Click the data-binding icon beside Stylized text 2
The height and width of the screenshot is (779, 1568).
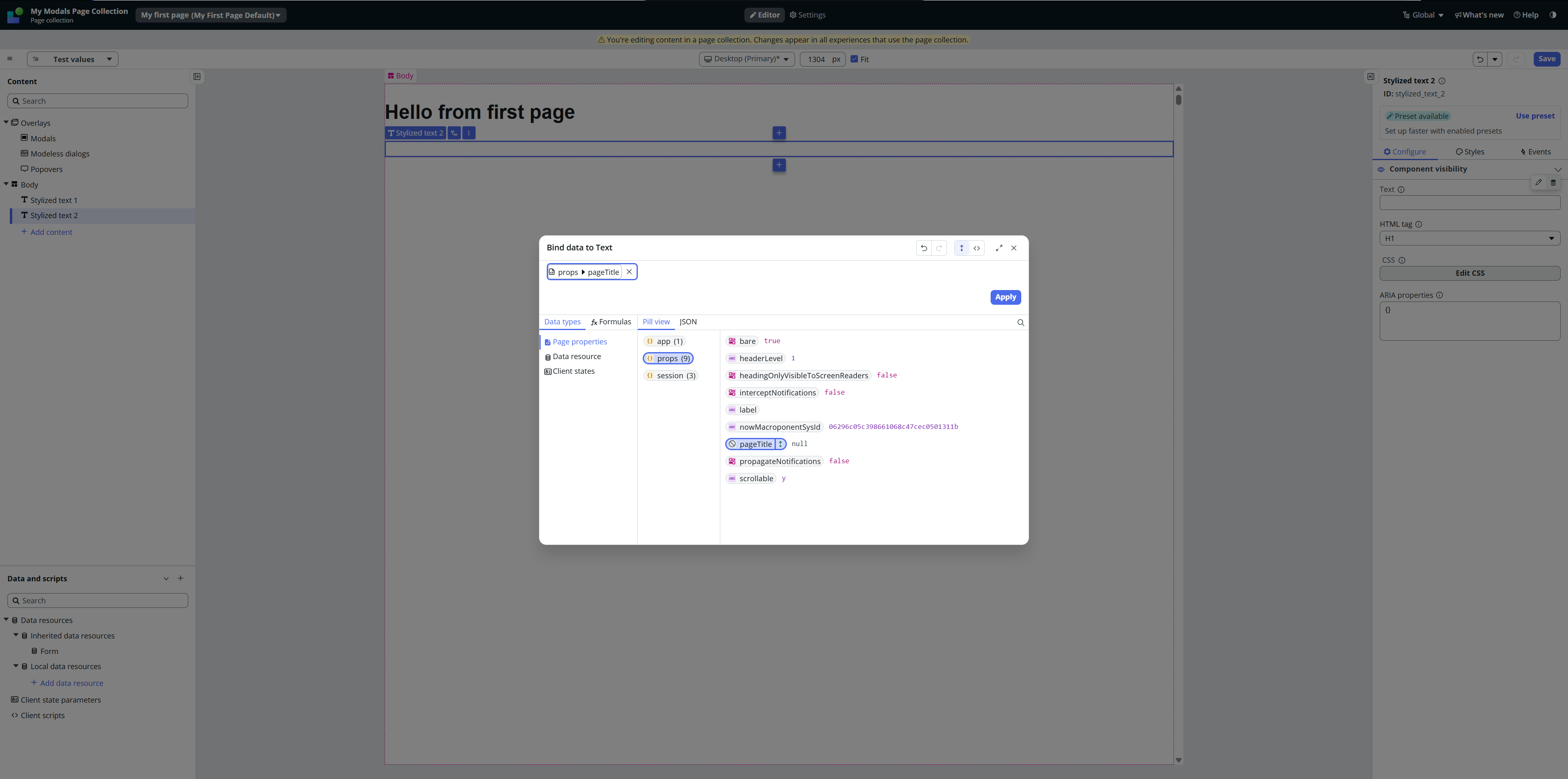tap(454, 133)
